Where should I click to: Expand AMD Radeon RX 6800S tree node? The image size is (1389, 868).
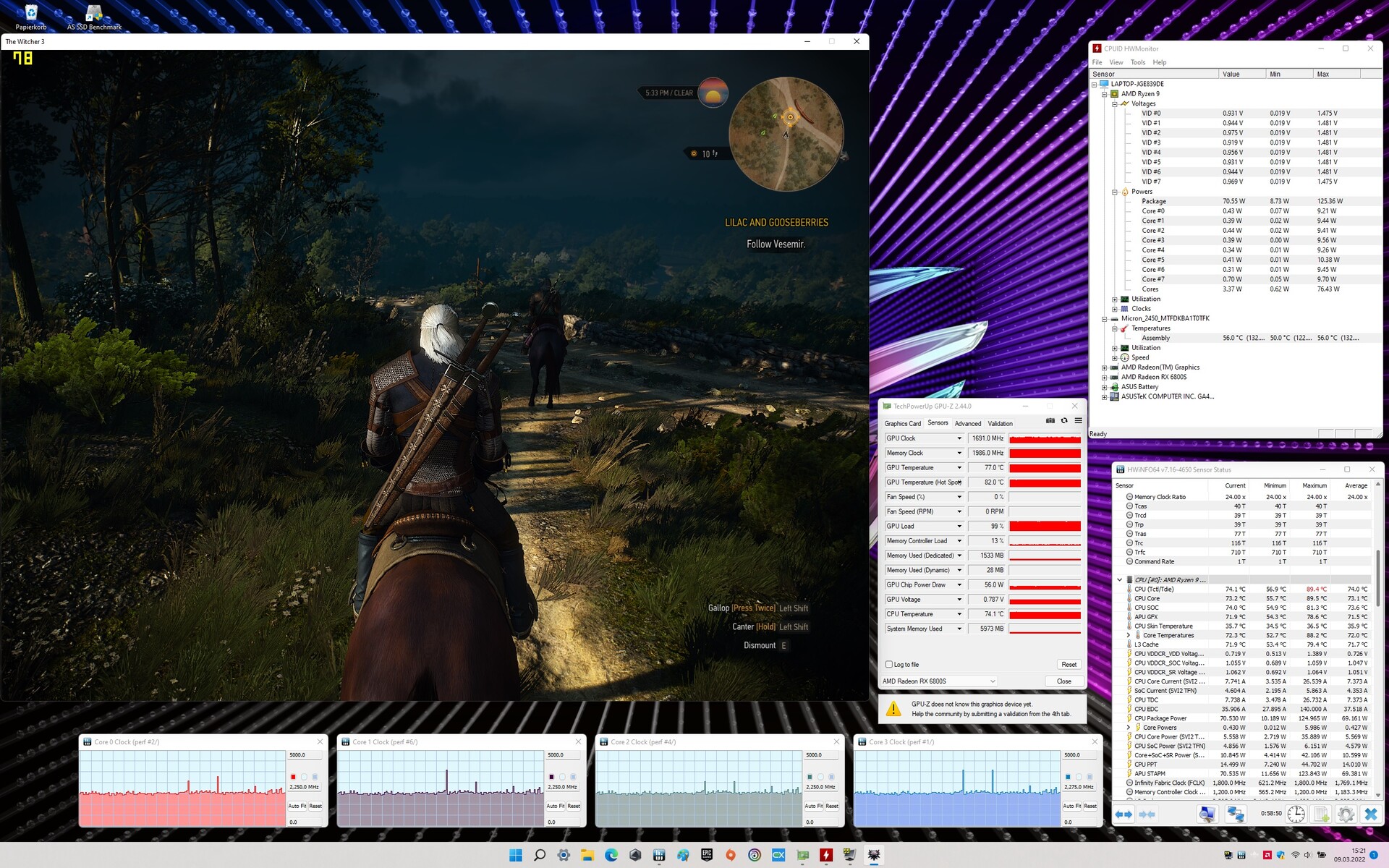tap(1105, 378)
